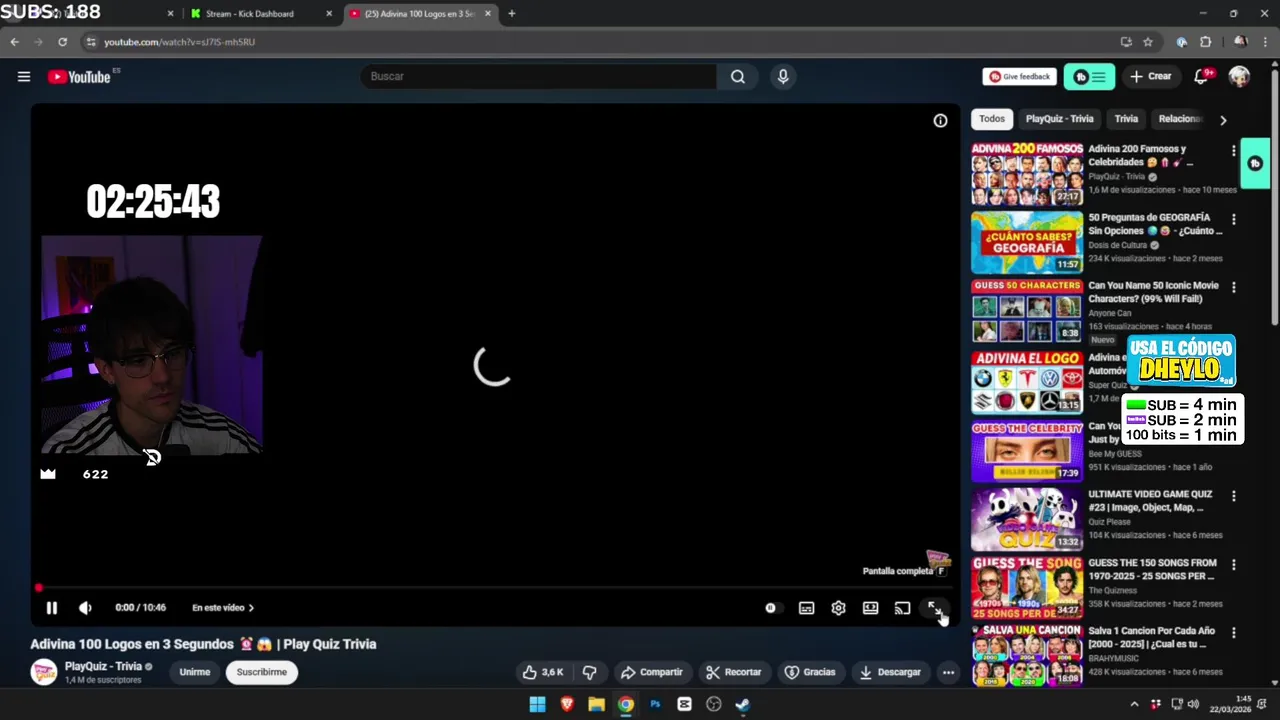
Task: Expand the 'En este vídeo' chapters
Action: (223, 607)
